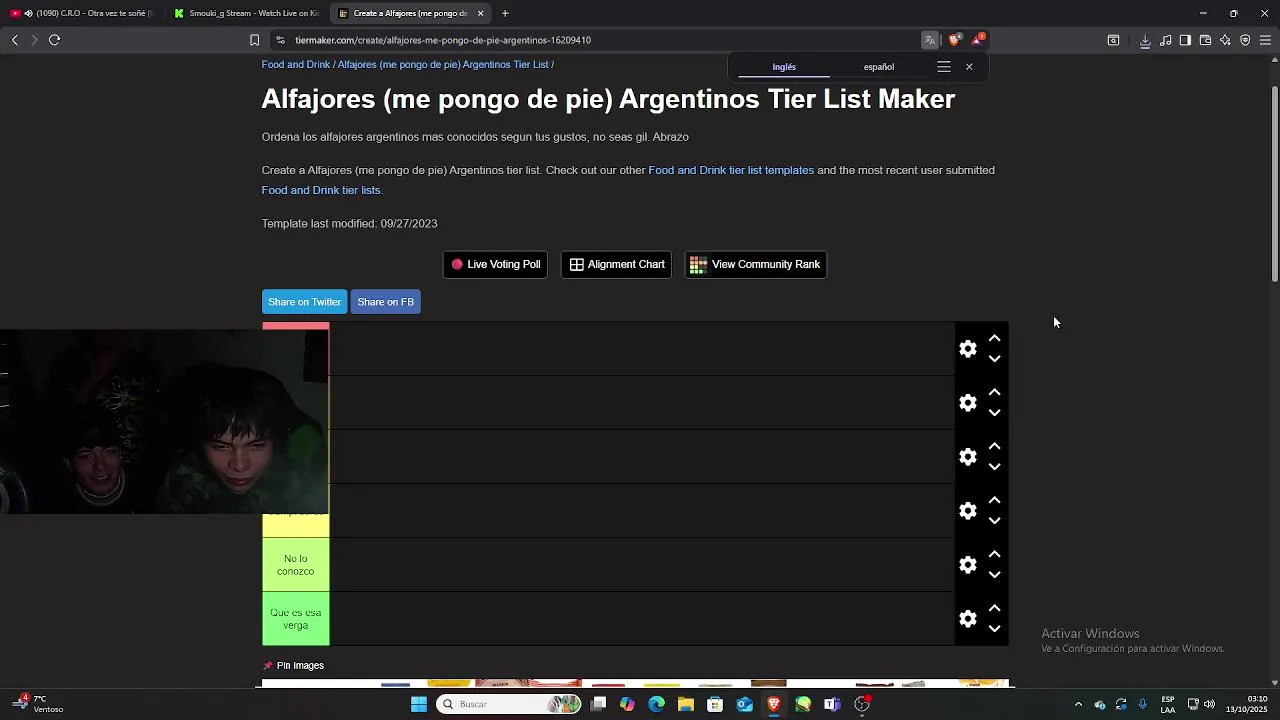
Task: Open settings gear for the 'No lo conozco' row
Action: 967,565
